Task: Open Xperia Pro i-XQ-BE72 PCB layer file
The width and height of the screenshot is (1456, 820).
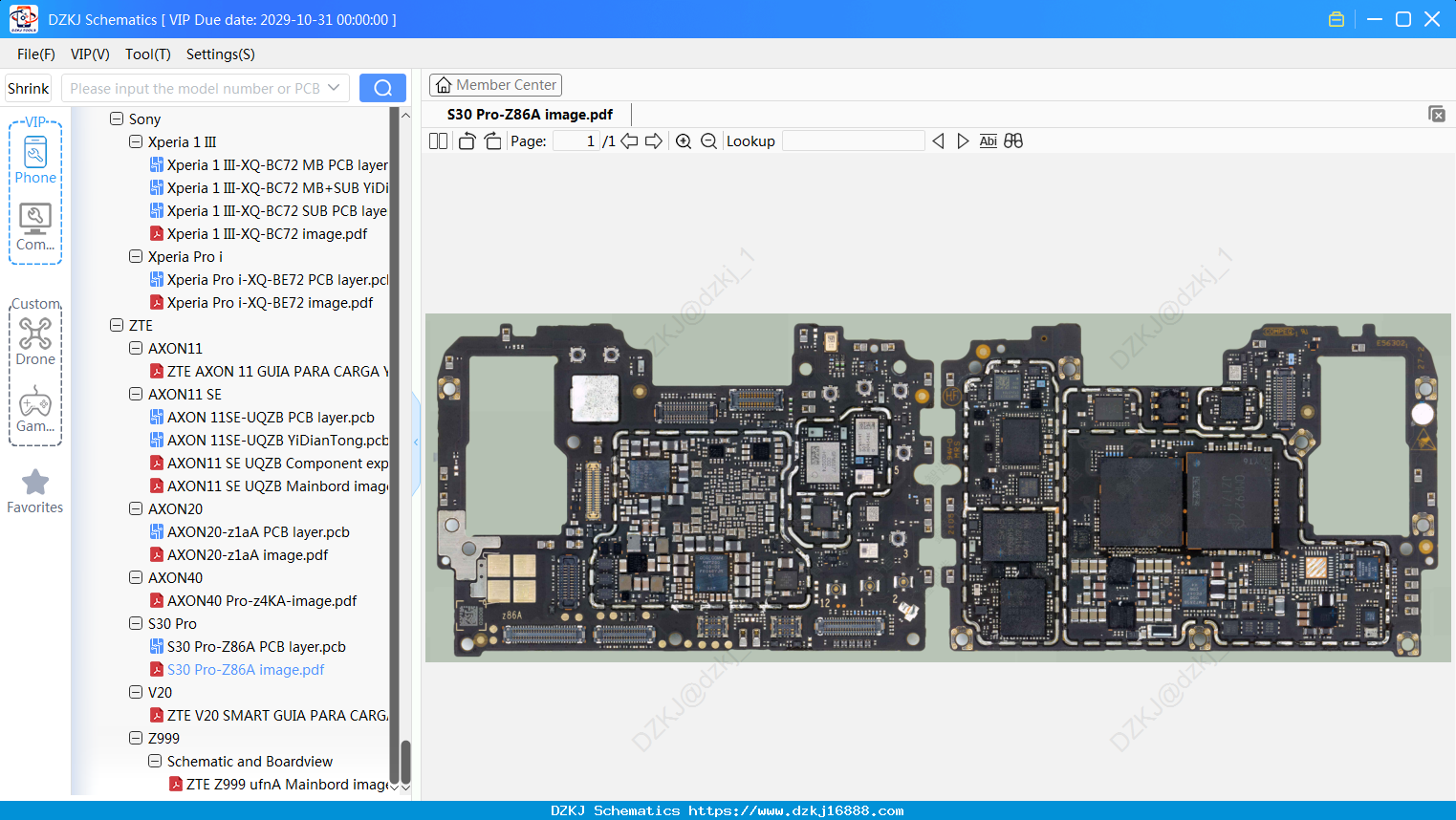Action: (x=269, y=279)
